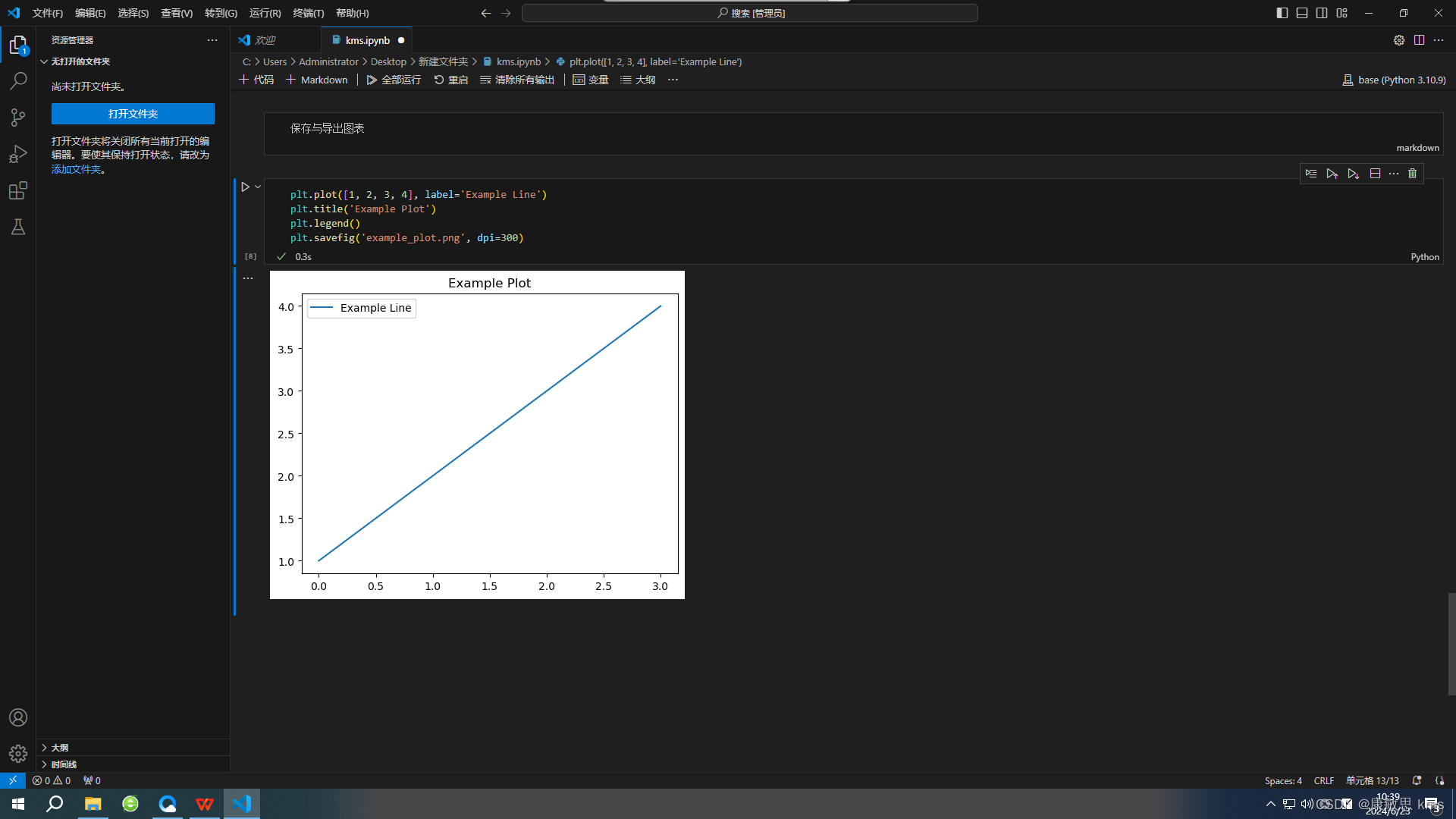
Task: Open Run and Debug view
Action: (18, 154)
